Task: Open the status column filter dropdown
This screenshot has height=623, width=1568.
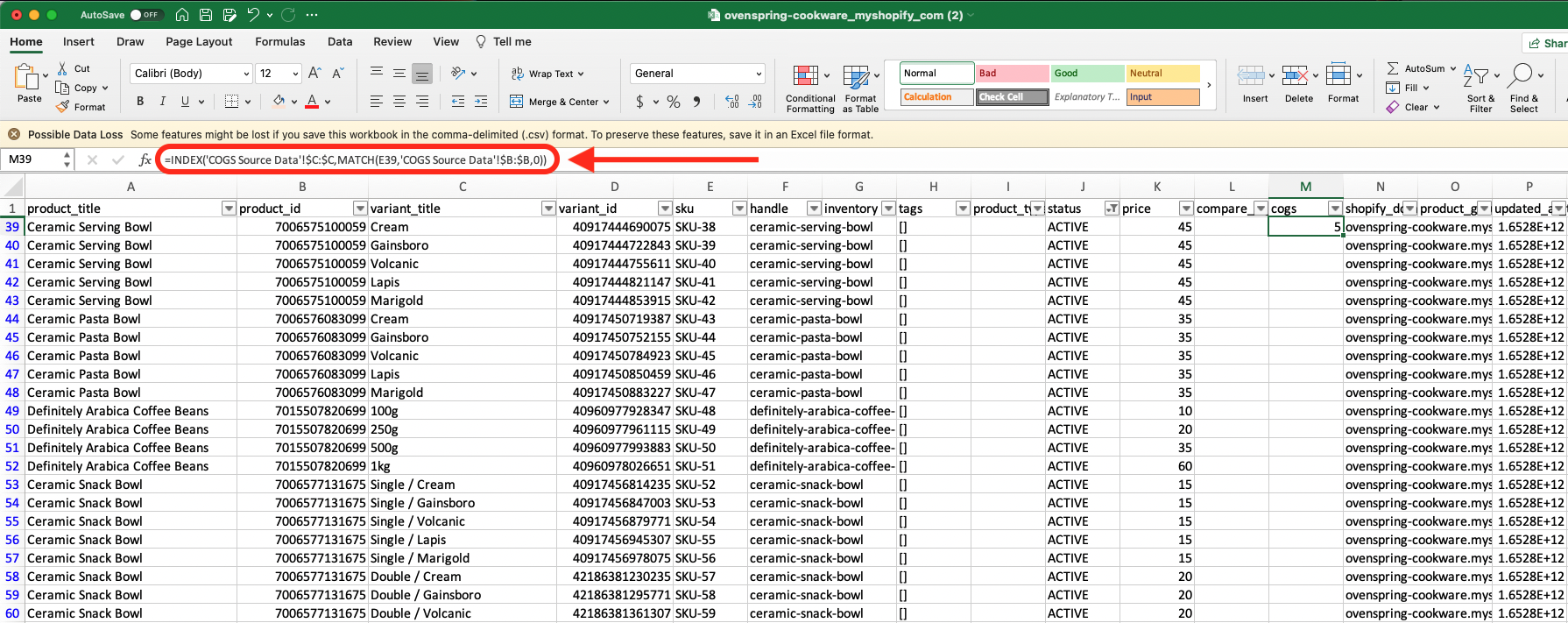Action: 1112,209
